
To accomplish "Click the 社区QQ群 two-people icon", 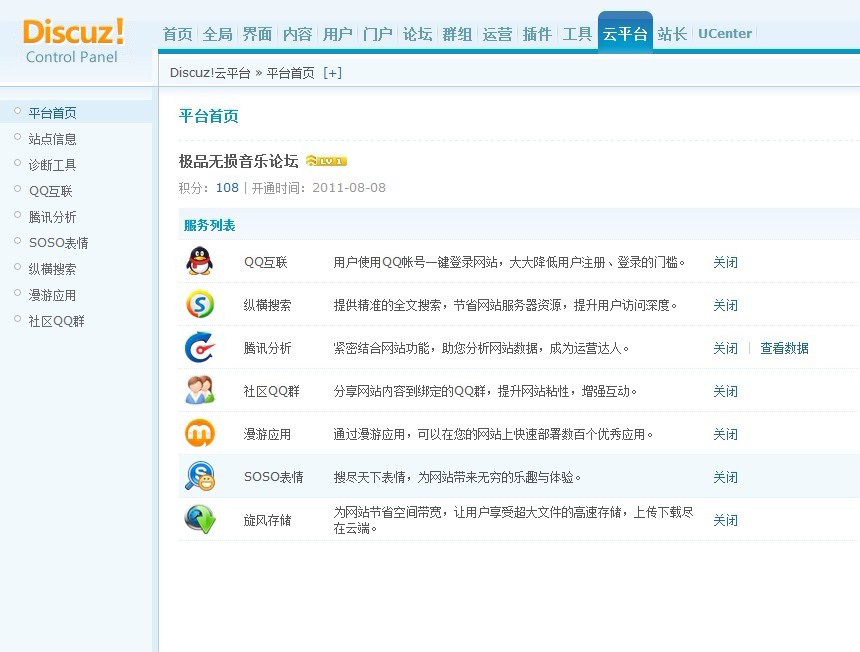I will 200,390.
